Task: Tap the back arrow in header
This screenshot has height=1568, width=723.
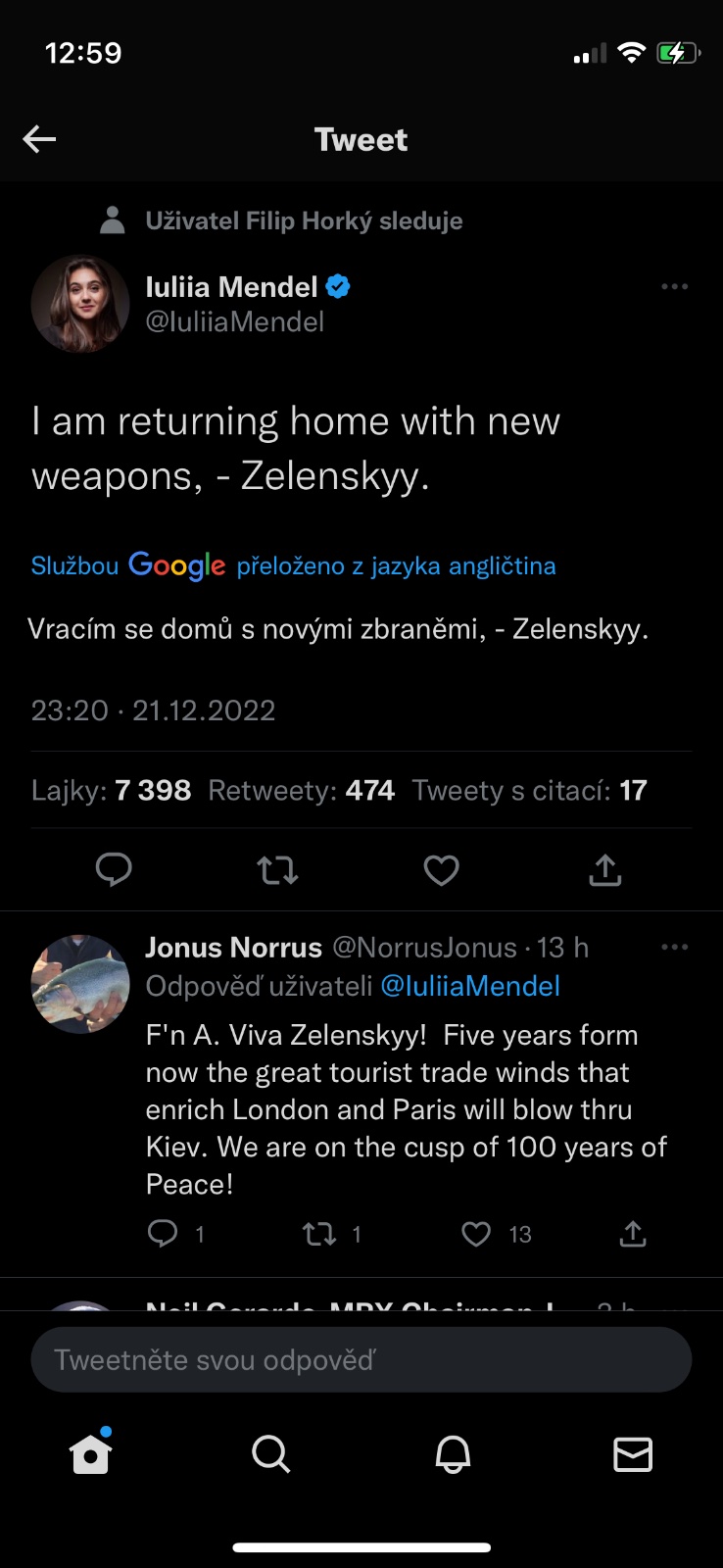Action: (39, 139)
